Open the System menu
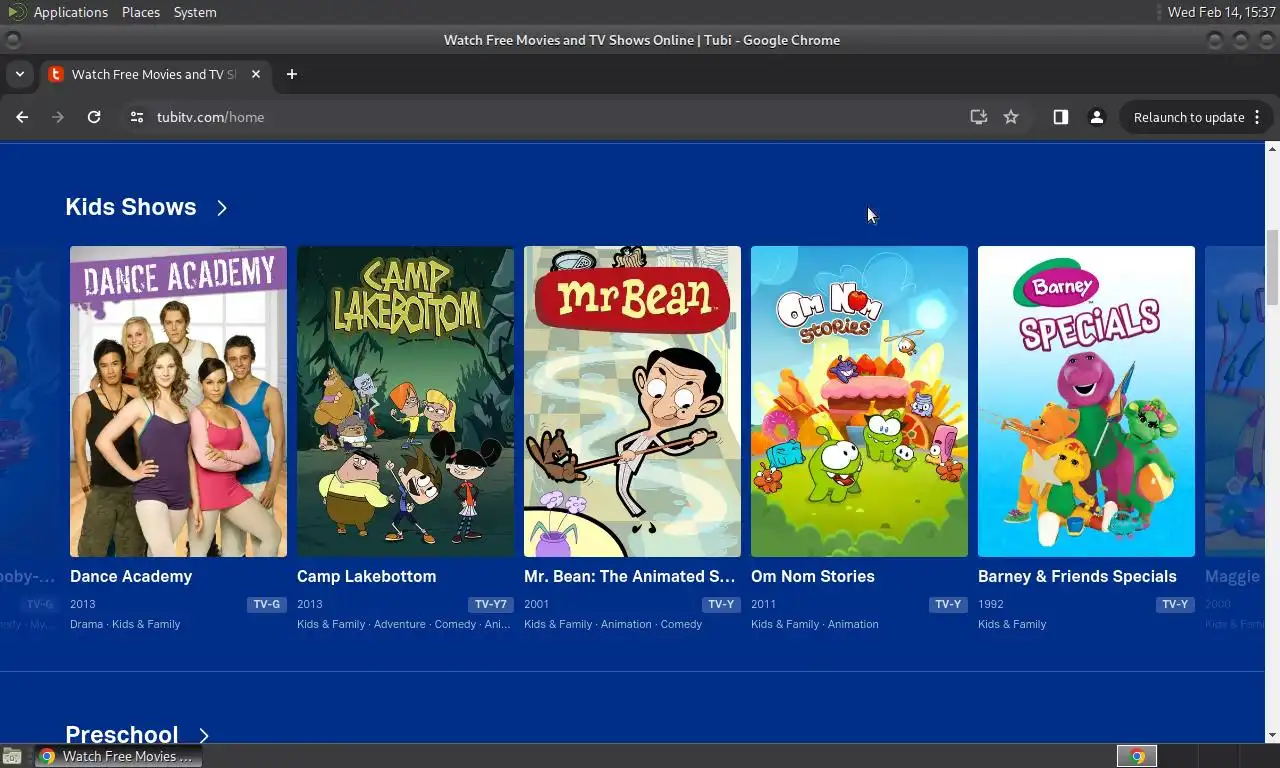This screenshot has width=1280, height=768. click(x=195, y=12)
